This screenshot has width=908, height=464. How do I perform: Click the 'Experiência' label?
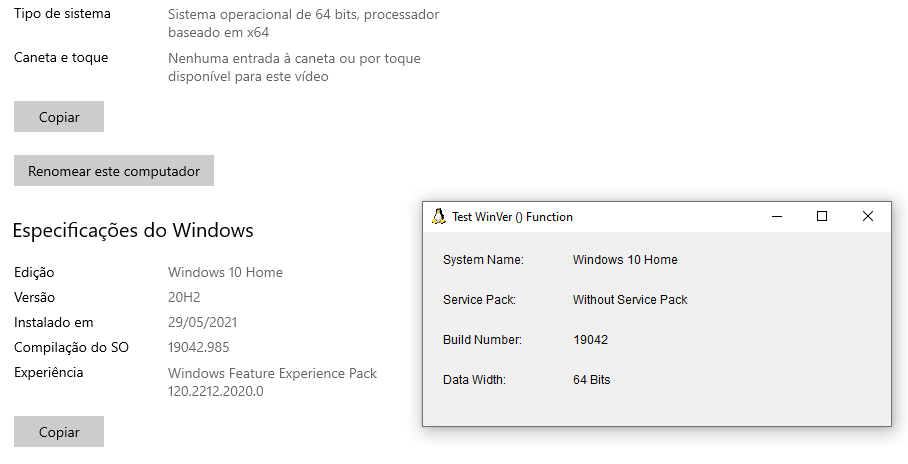tap(49, 372)
